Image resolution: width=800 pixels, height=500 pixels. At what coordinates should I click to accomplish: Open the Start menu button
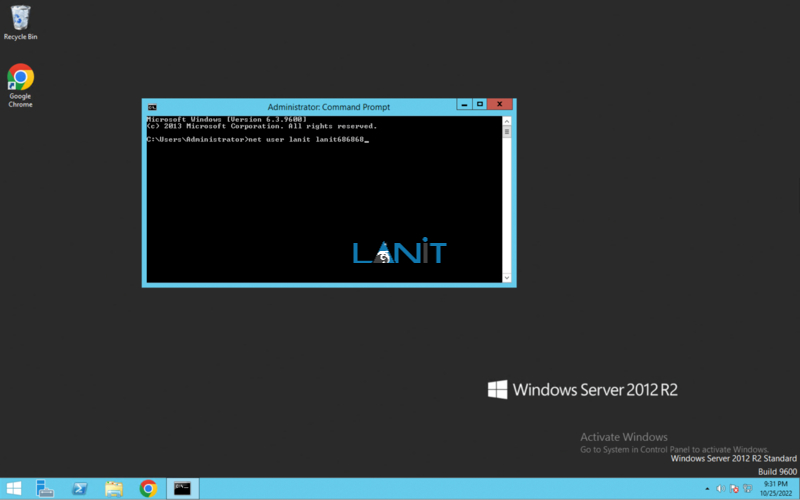pyautogui.click(x=14, y=488)
